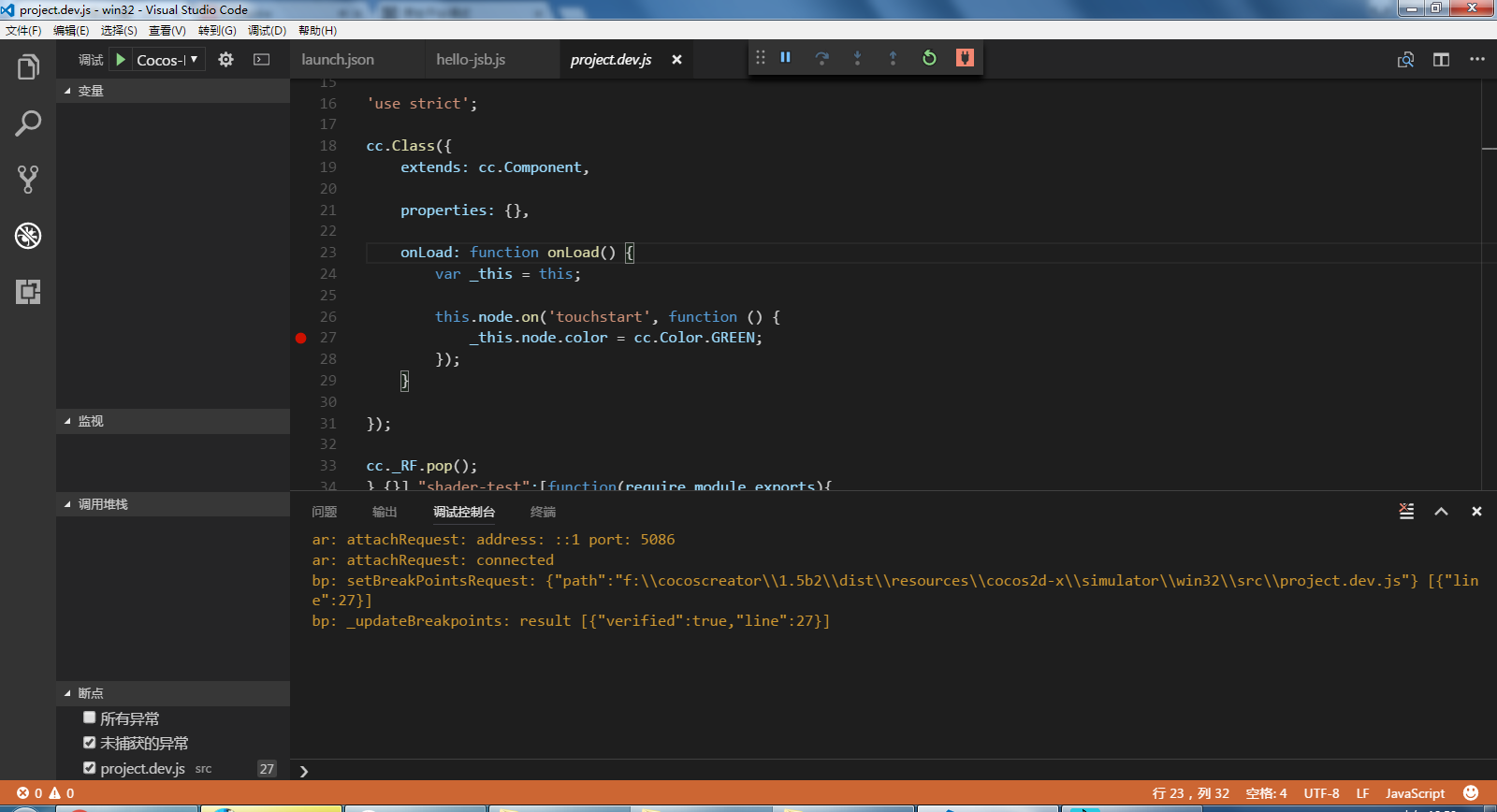The height and width of the screenshot is (812, 1497).
Task: Toggle the 所有异常 breakpoint checkbox
Action: point(90,718)
